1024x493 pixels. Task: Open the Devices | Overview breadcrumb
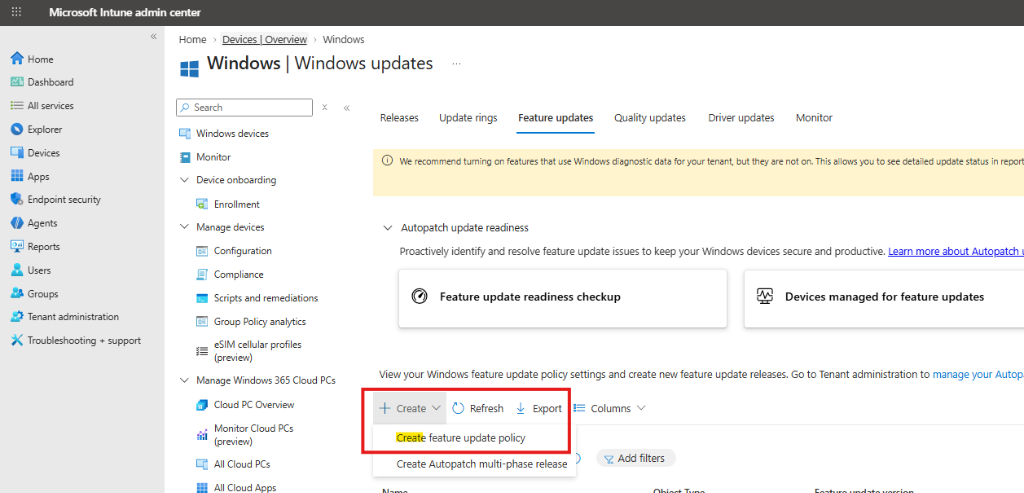[264, 40]
